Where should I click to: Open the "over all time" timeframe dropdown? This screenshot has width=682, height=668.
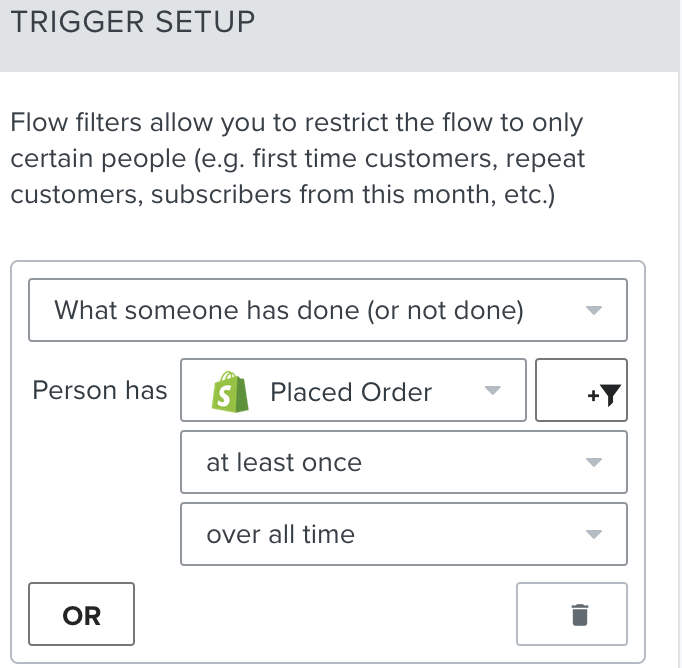(x=403, y=535)
